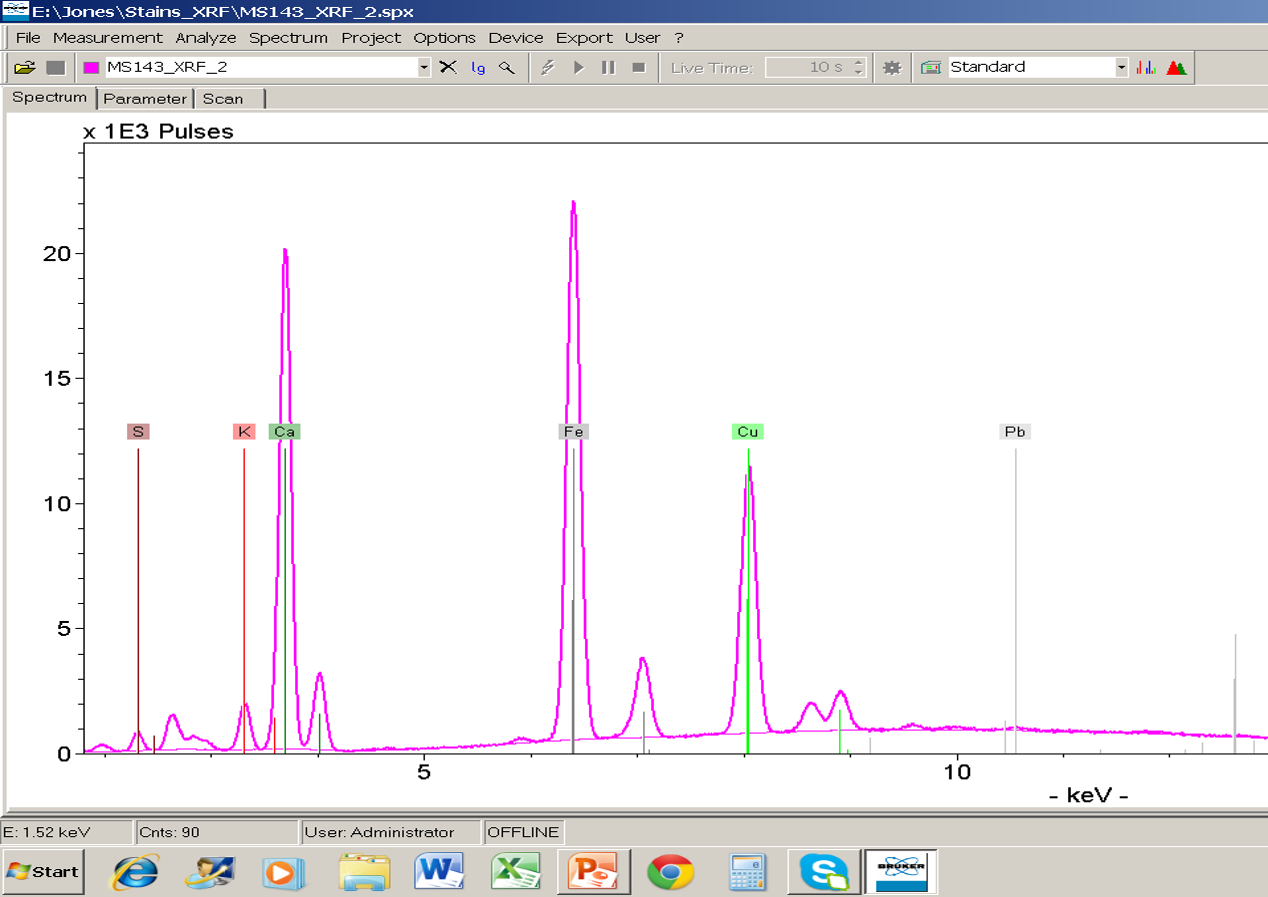Click the Cu element label on spectrum
The height and width of the screenshot is (897, 1268).
point(747,432)
